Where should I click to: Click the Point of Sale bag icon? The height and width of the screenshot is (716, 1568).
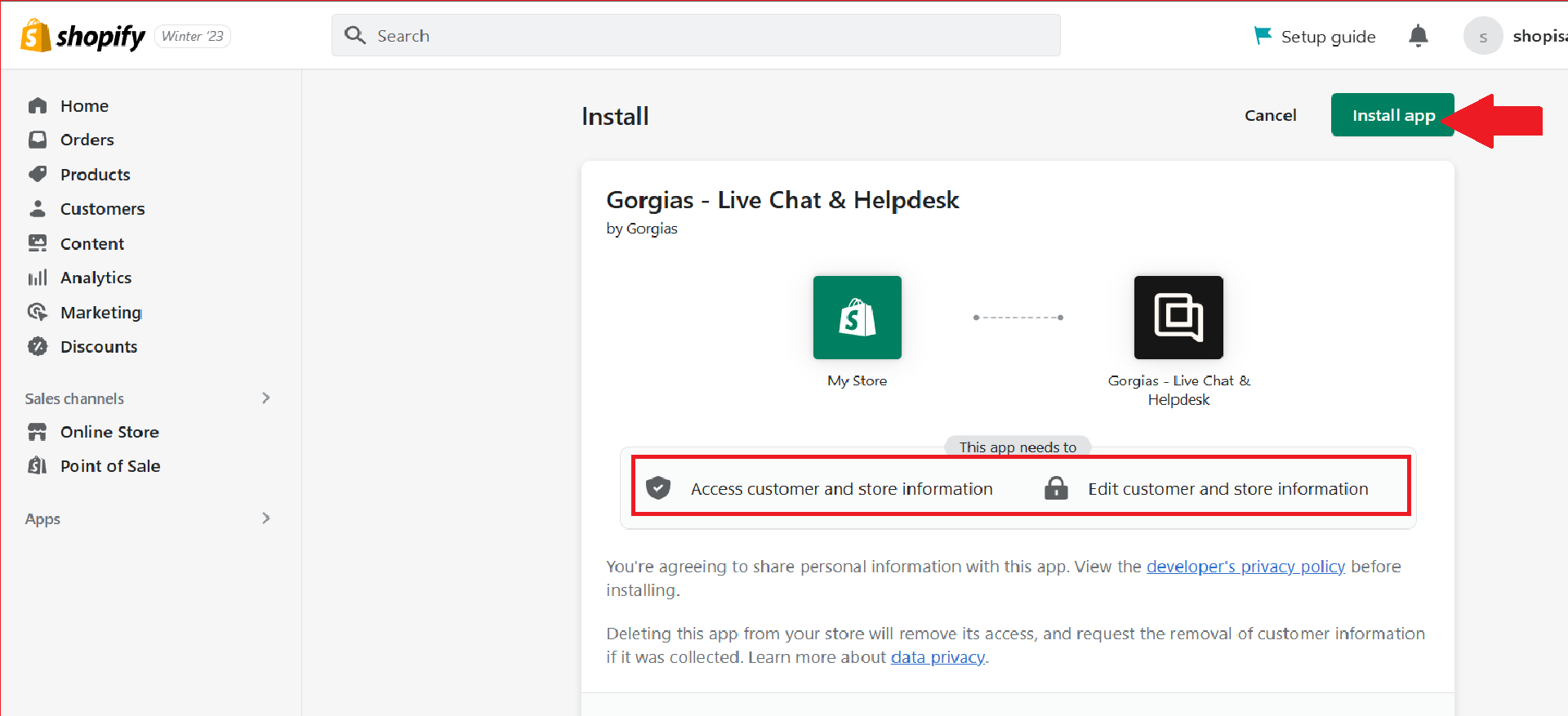38,466
